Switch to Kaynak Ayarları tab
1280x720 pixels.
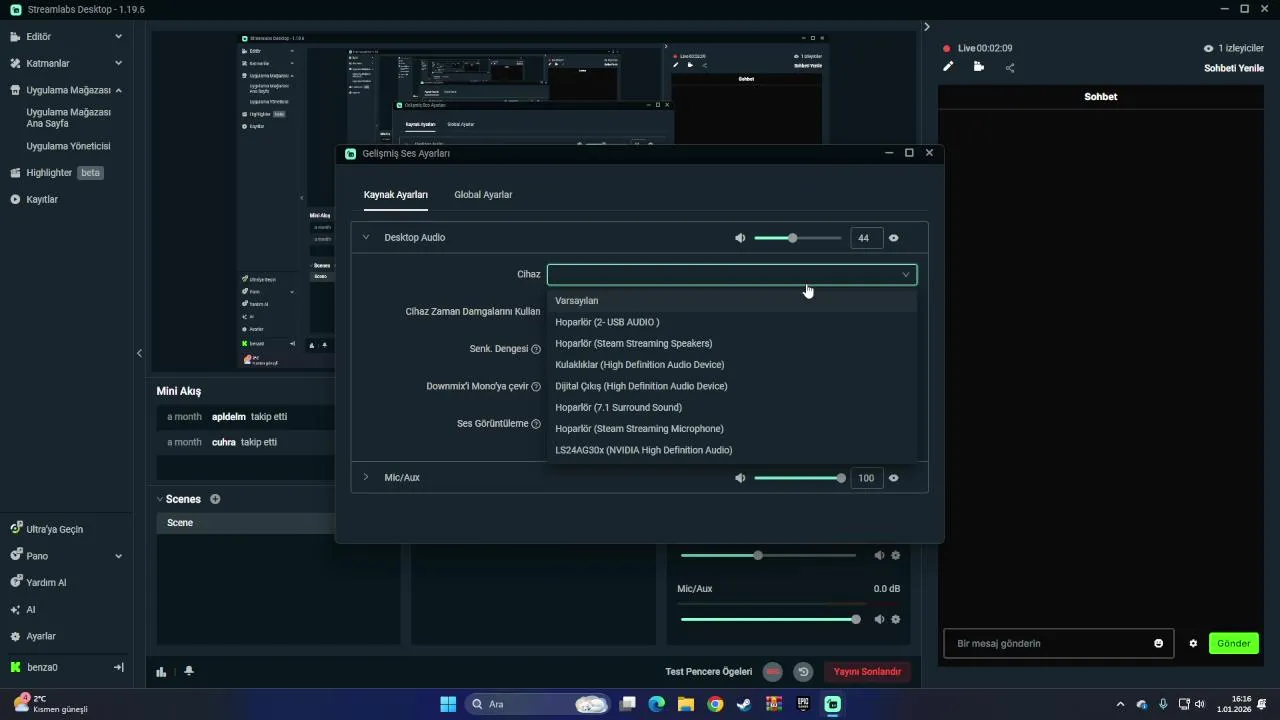point(396,195)
